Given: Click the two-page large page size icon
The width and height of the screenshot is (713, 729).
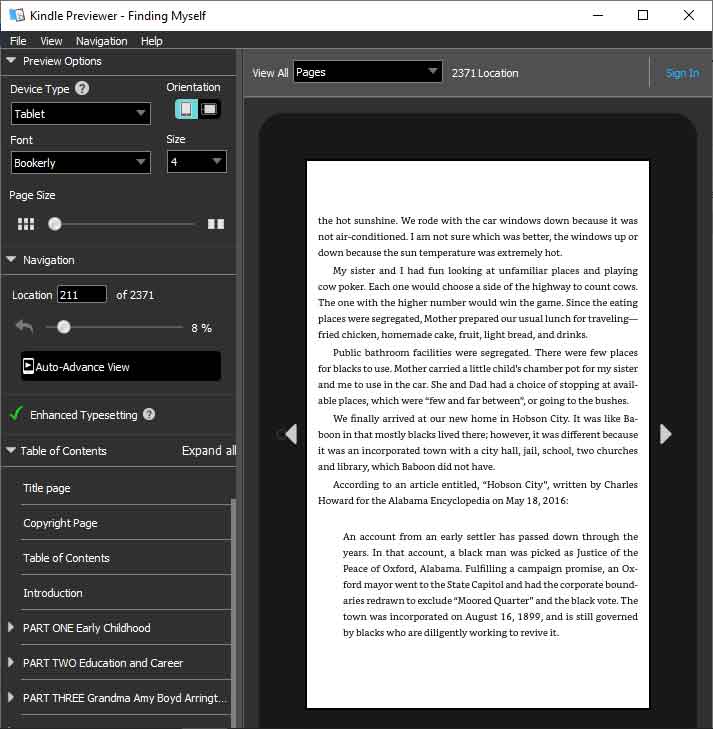Looking at the screenshot, I should [x=216, y=224].
